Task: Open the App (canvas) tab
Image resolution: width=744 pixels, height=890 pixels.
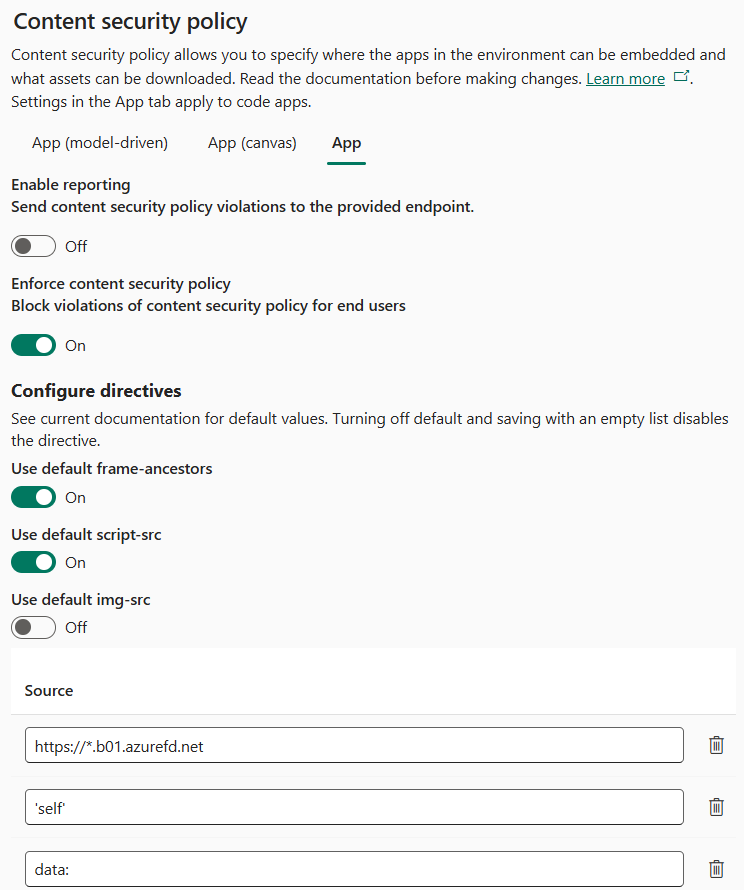Action: point(252,143)
